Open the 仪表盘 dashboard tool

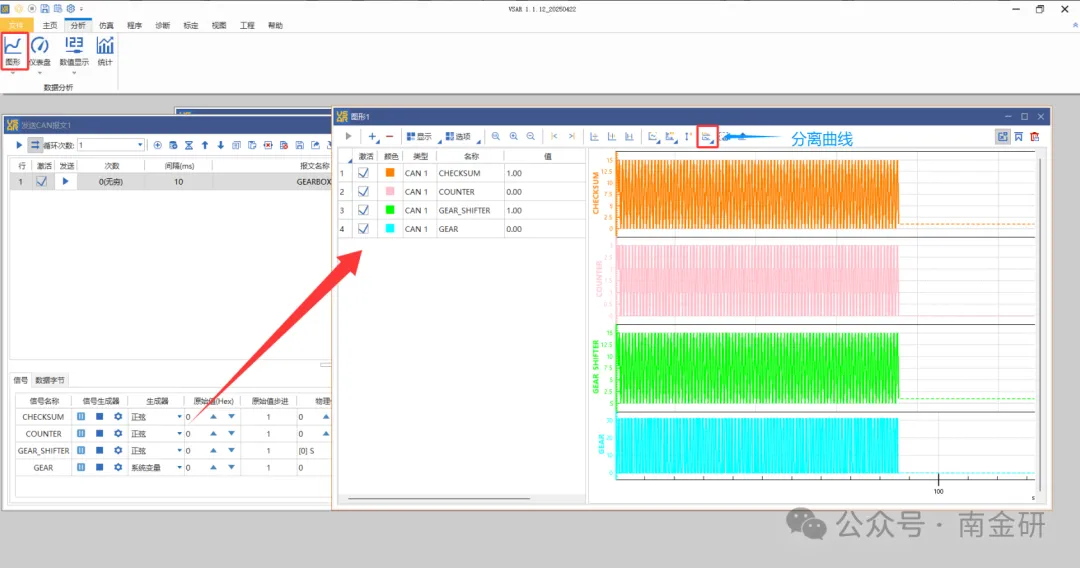click(x=40, y=51)
